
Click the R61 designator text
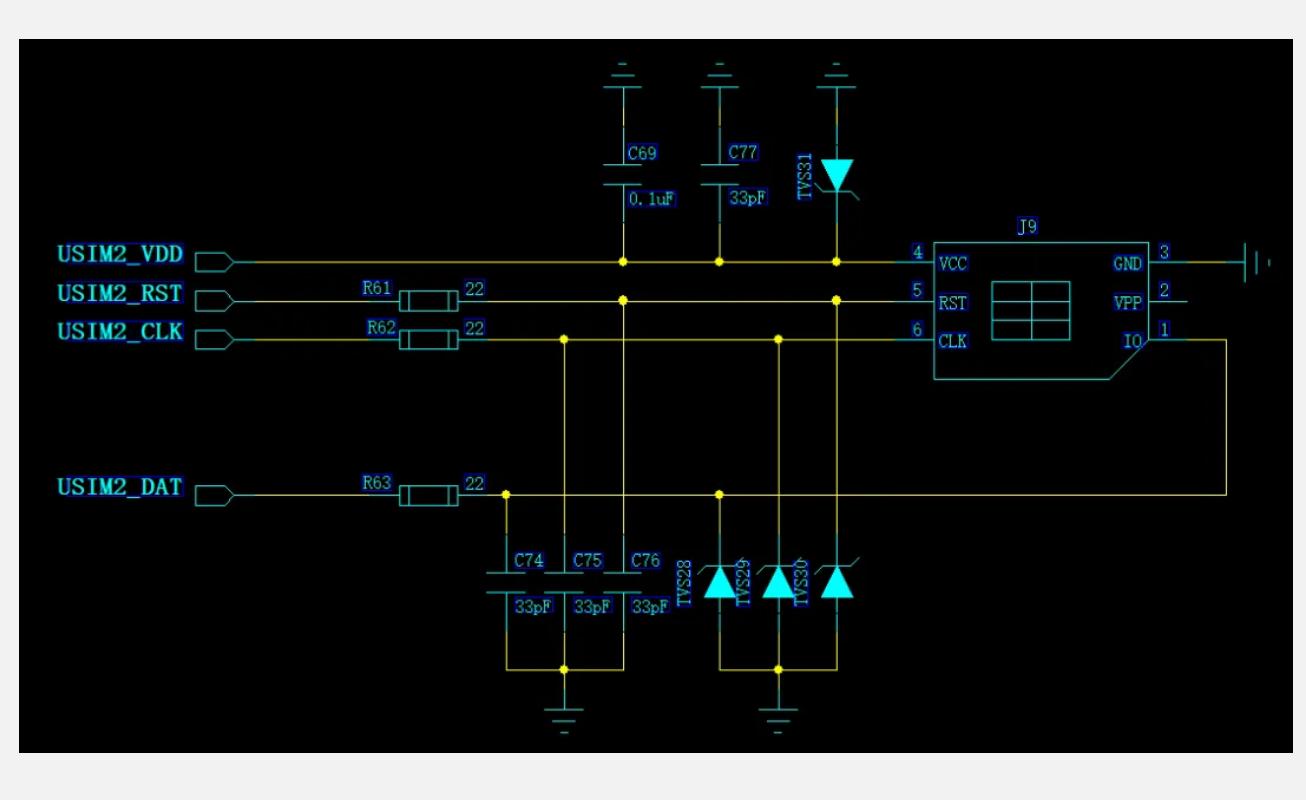click(377, 289)
